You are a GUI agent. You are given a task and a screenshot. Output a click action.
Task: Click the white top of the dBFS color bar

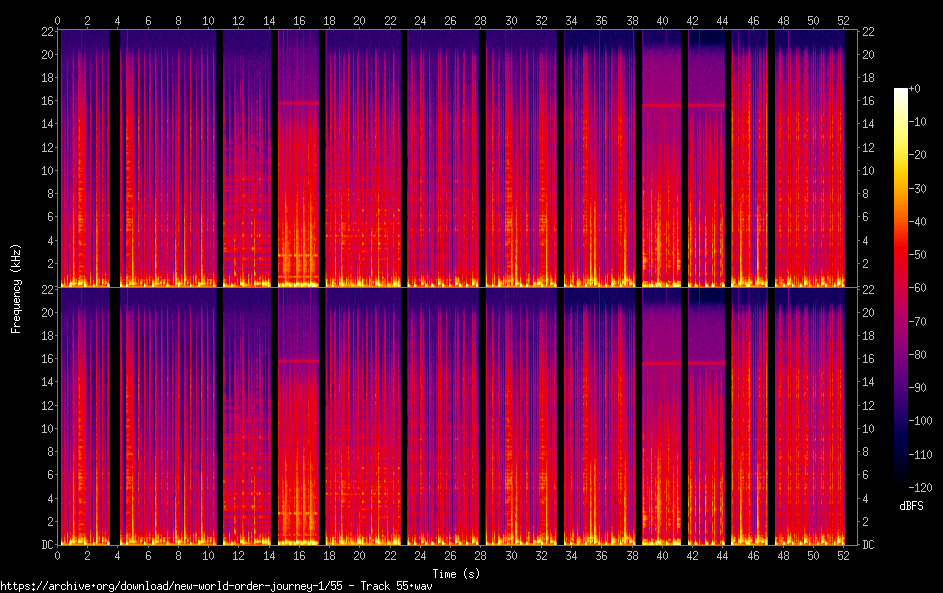coord(901,92)
